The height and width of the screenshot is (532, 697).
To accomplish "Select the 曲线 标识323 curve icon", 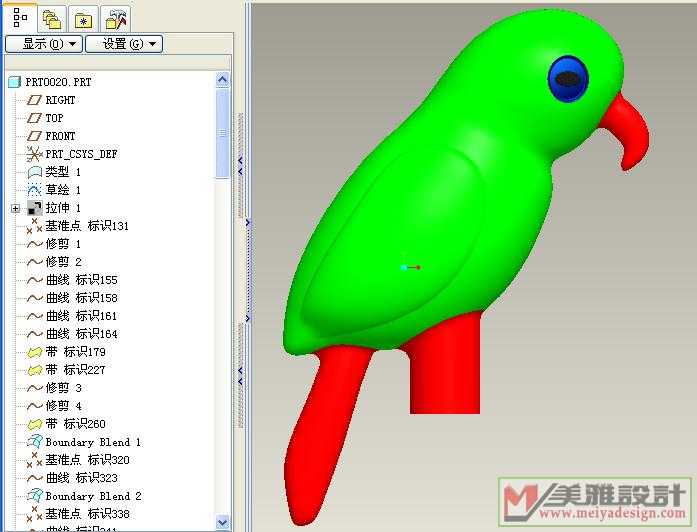I will click(34, 478).
